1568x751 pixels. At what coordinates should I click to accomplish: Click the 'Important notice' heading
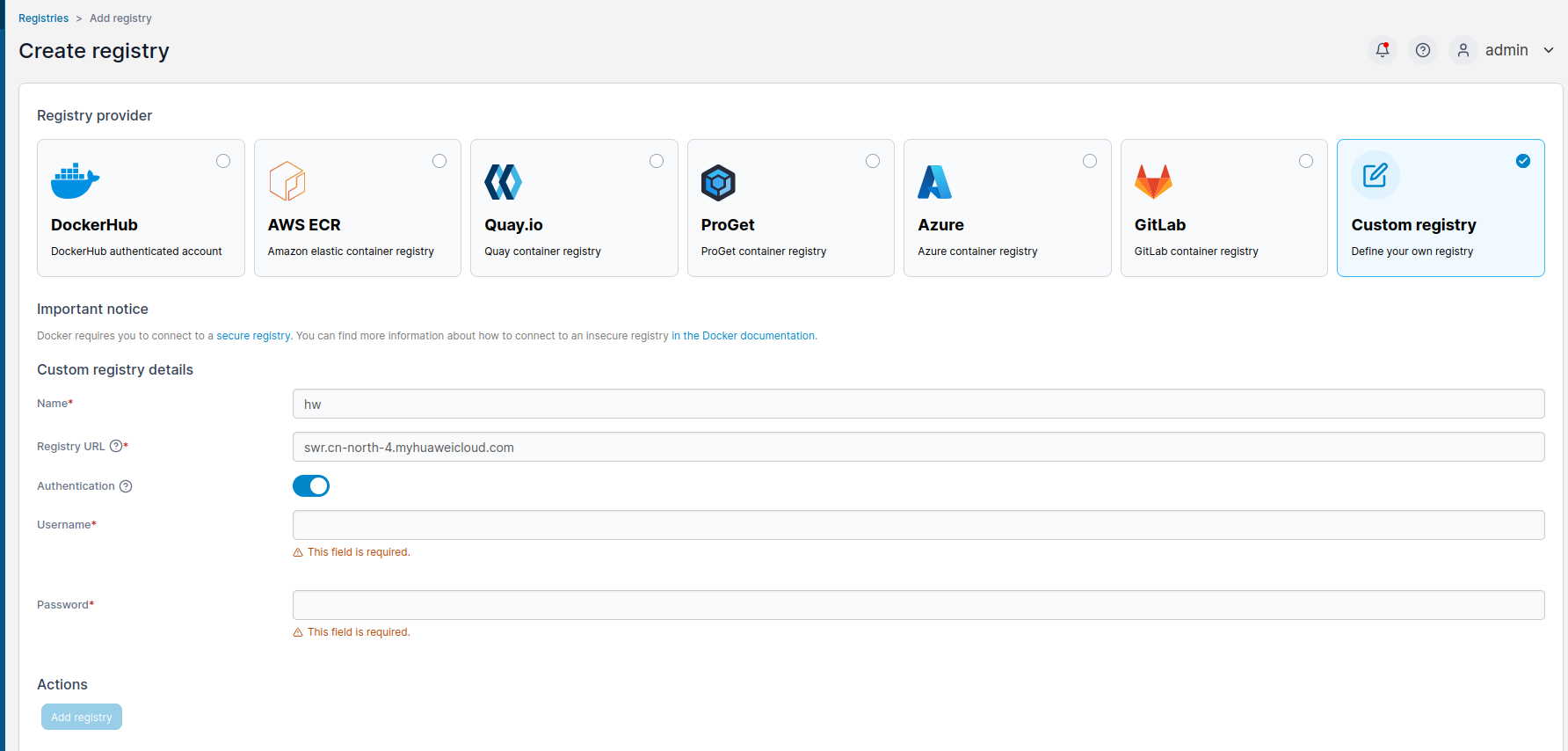[92, 309]
